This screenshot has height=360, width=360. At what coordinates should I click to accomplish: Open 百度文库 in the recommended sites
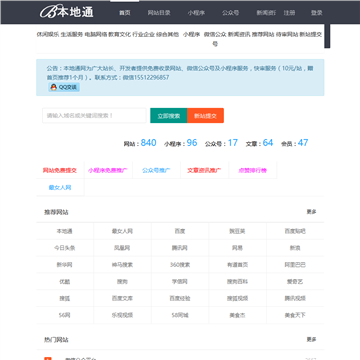122,298
